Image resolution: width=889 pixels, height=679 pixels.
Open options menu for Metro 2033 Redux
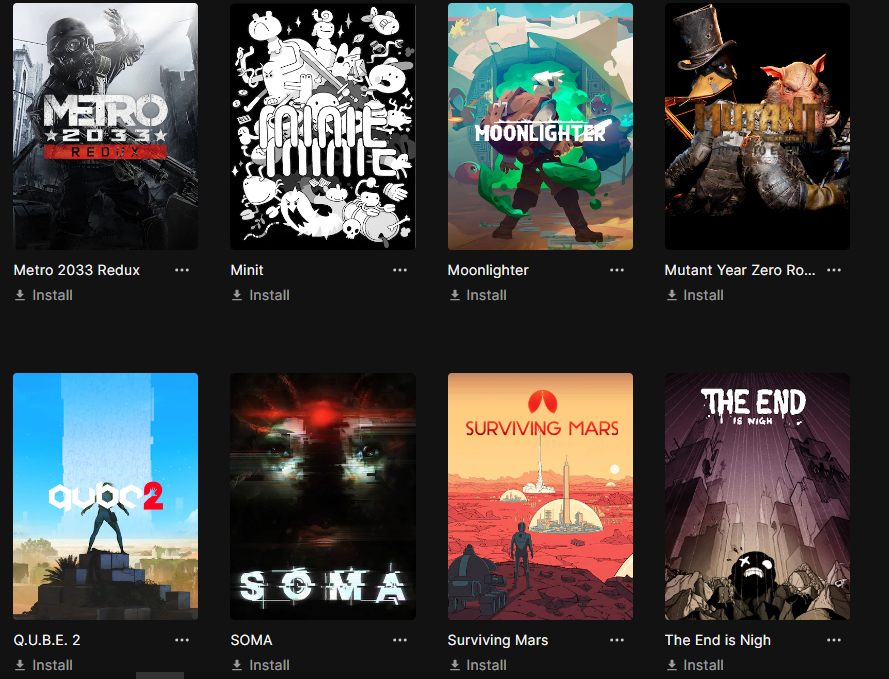click(182, 270)
